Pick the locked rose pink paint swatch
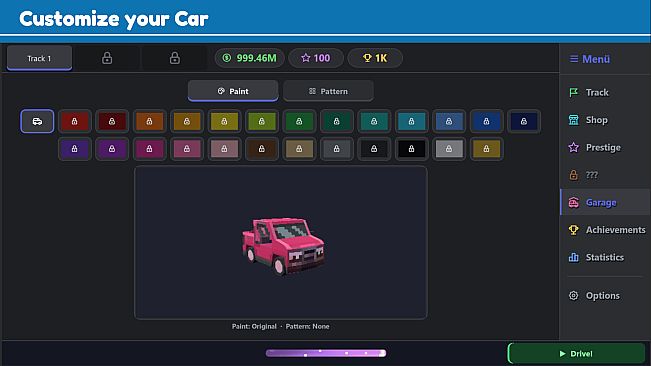651x366 pixels. pos(187,149)
